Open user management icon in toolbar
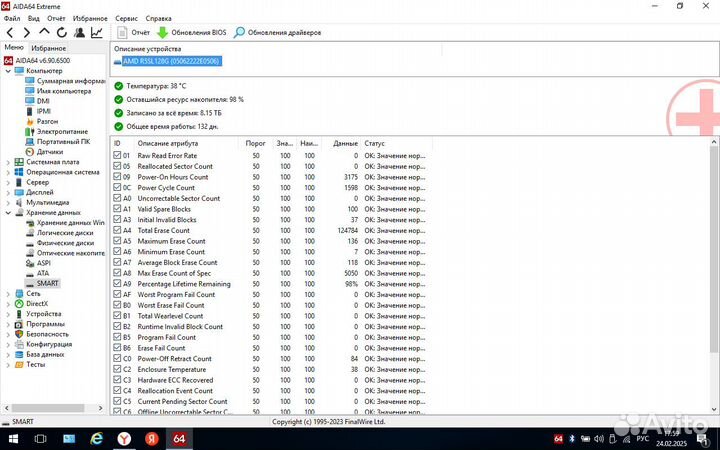The height and width of the screenshot is (450, 720). click(x=79, y=33)
